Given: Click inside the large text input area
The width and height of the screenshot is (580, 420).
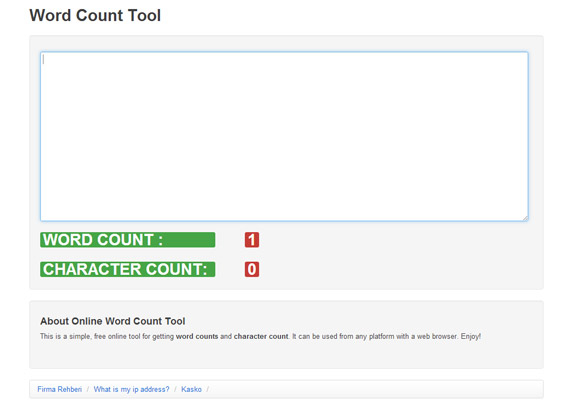Looking at the screenshot, I should pyautogui.click(x=284, y=136).
